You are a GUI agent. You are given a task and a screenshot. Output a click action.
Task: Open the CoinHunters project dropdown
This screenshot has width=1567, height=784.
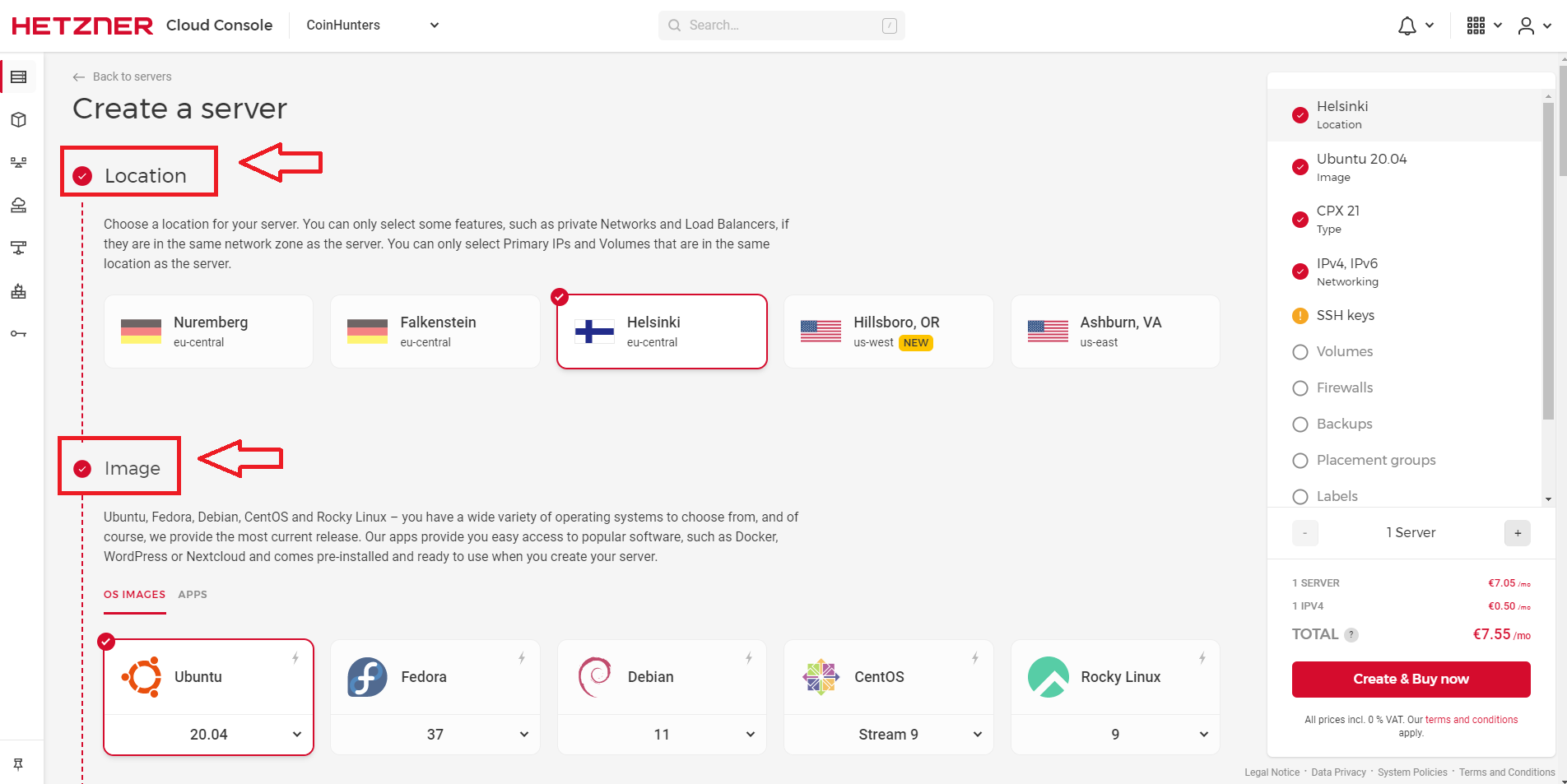373,26
